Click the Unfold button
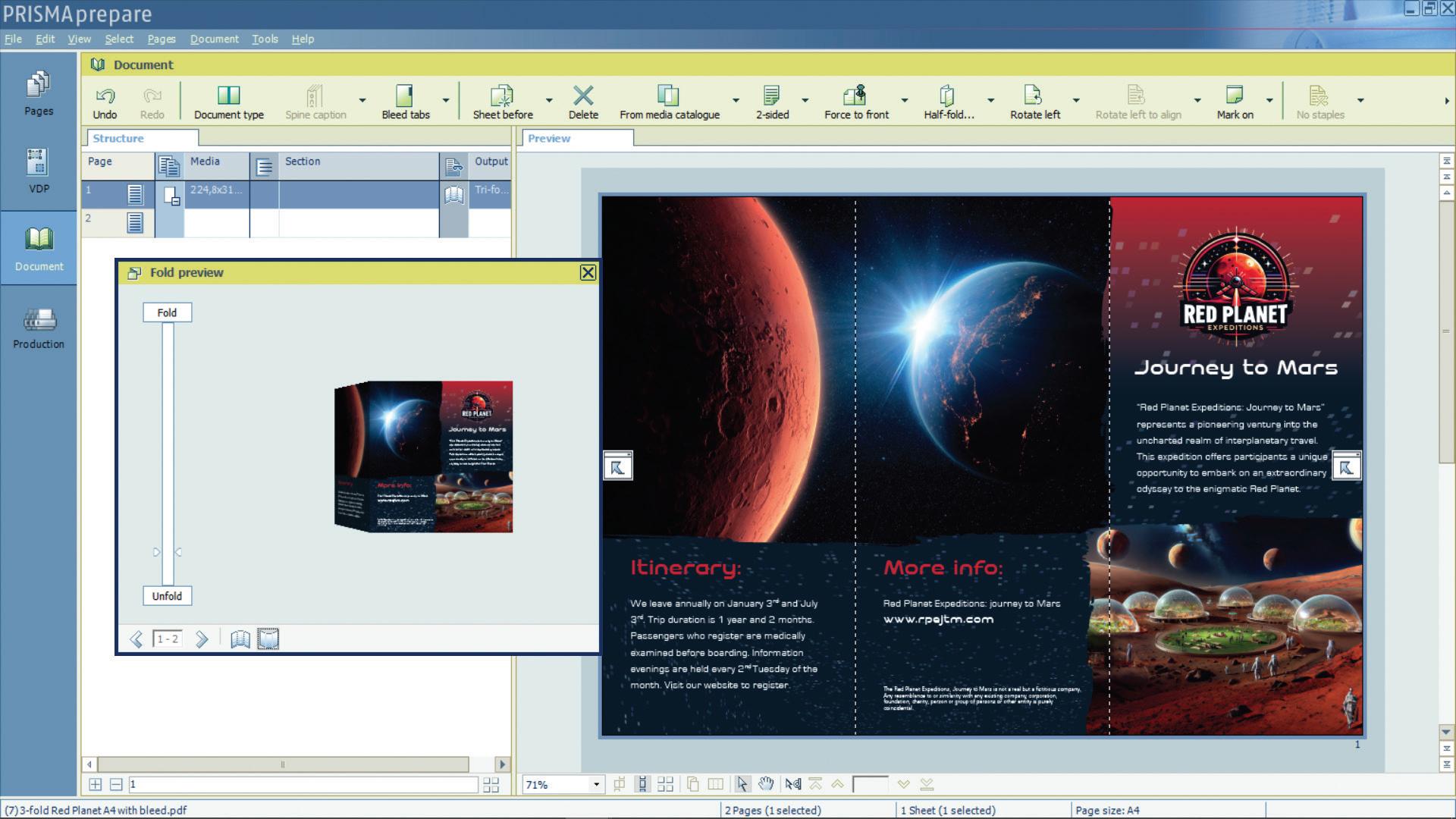Image resolution: width=1456 pixels, height=819 pixels. click(x=167, y=596)
